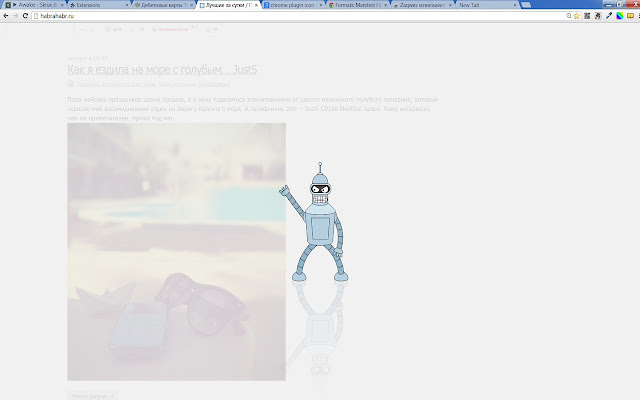Switch to the Formats: Manifest Files tab
This screenshot has height=400, width=640.
click(358, 5)
